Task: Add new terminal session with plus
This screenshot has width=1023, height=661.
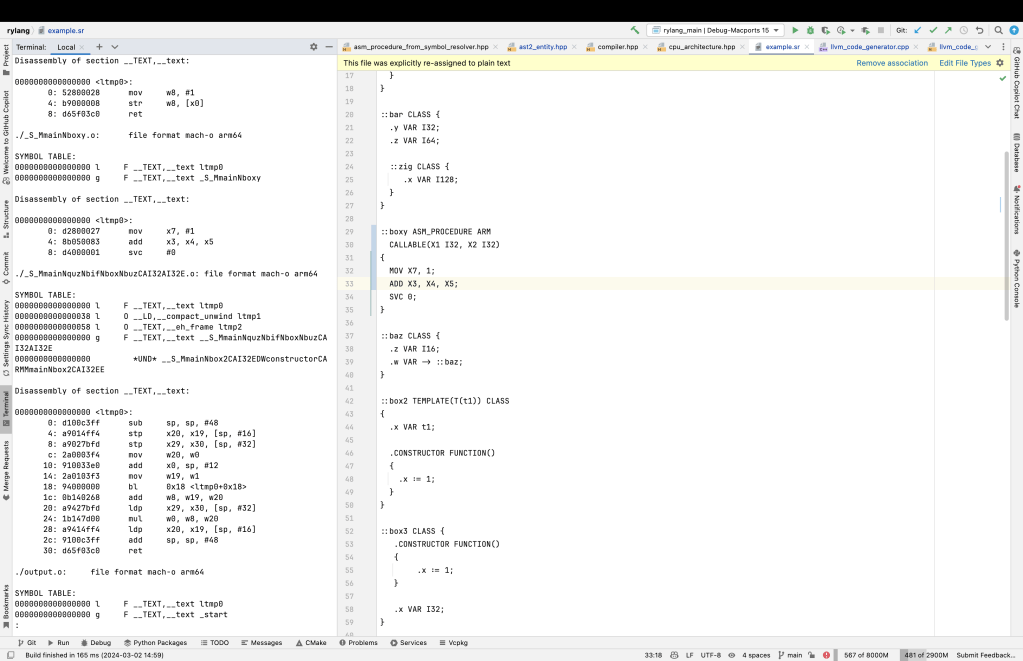Action: coord(99,47)
